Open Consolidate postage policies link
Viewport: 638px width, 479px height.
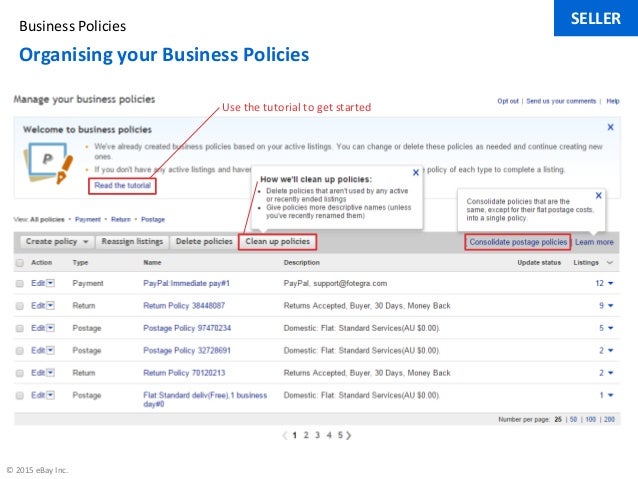point(518,242)
